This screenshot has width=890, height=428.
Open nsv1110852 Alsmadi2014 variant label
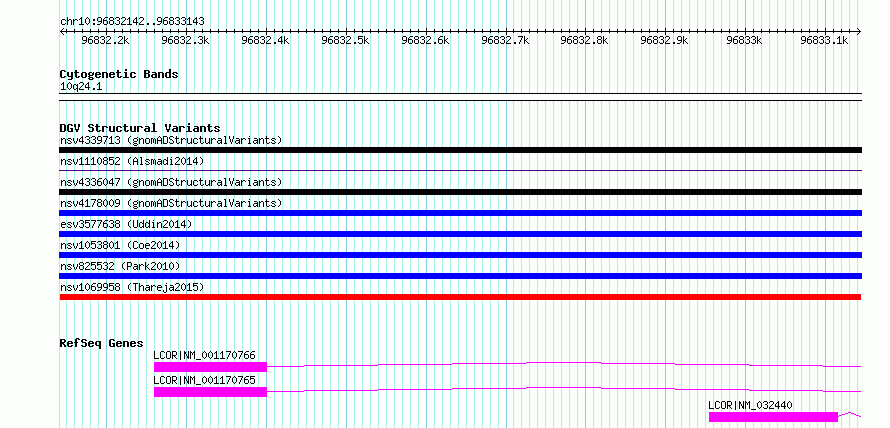click(132, 161)
